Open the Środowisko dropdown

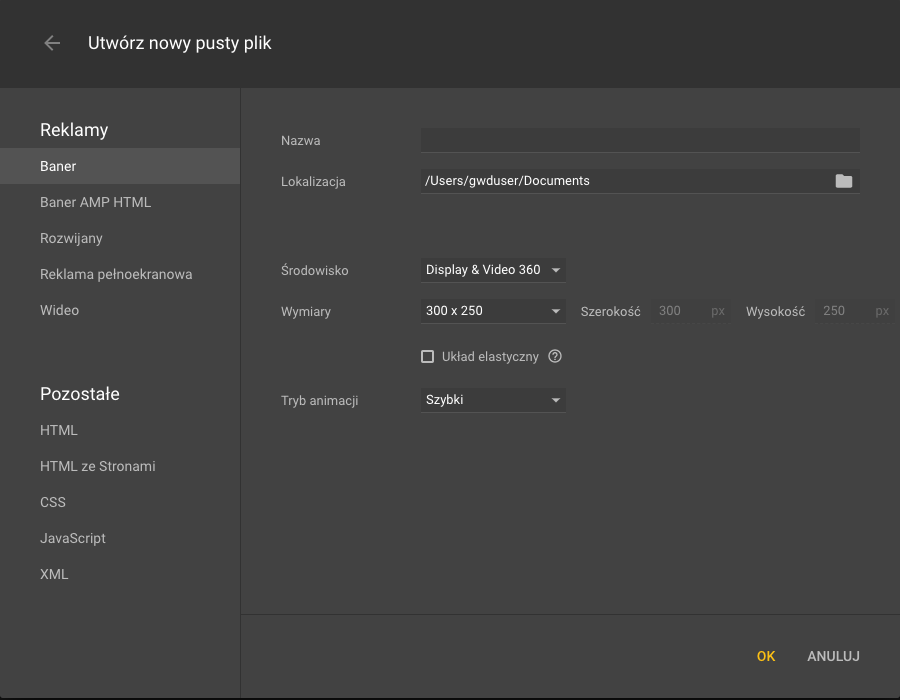[493, 270]
